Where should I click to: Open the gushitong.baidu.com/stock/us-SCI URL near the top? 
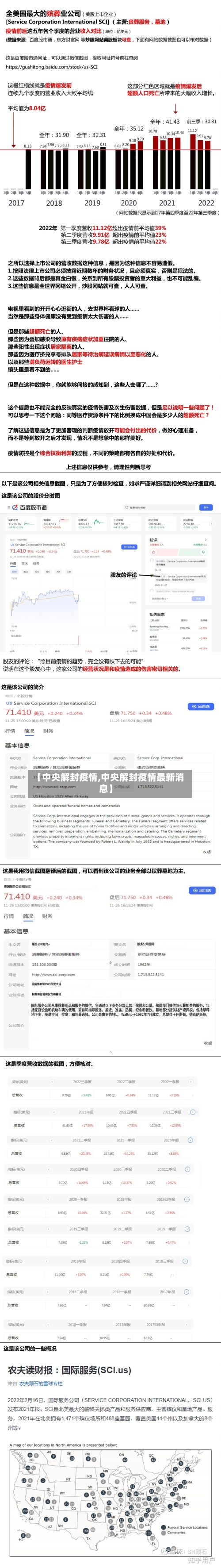pyautogui.click(x=51, y=67)
